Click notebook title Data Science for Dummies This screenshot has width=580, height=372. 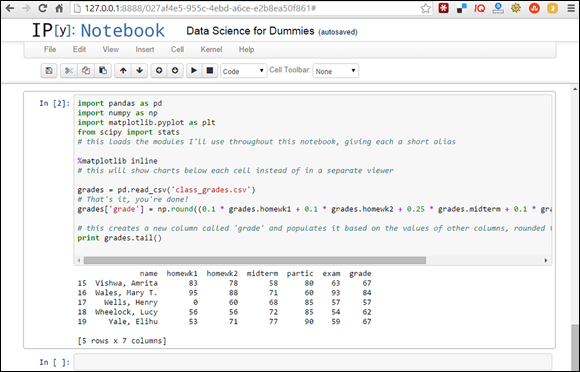point(250,31)
